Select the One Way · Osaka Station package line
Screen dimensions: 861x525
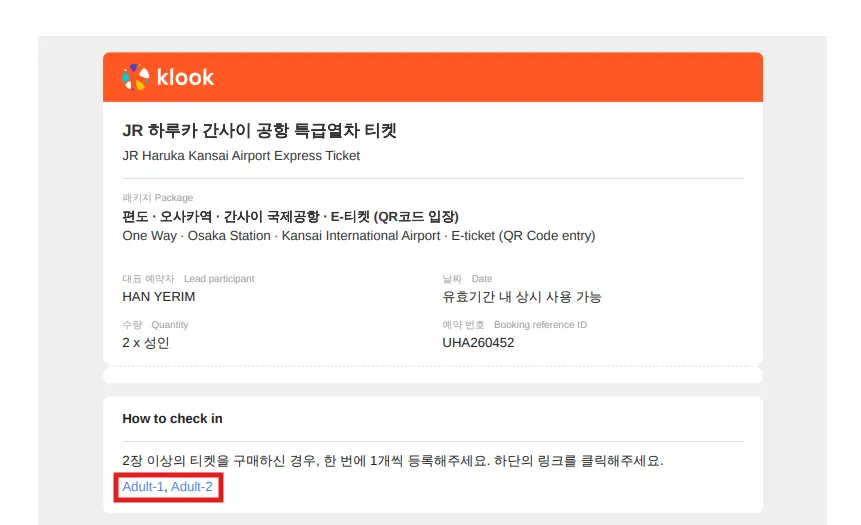(359, 236)
